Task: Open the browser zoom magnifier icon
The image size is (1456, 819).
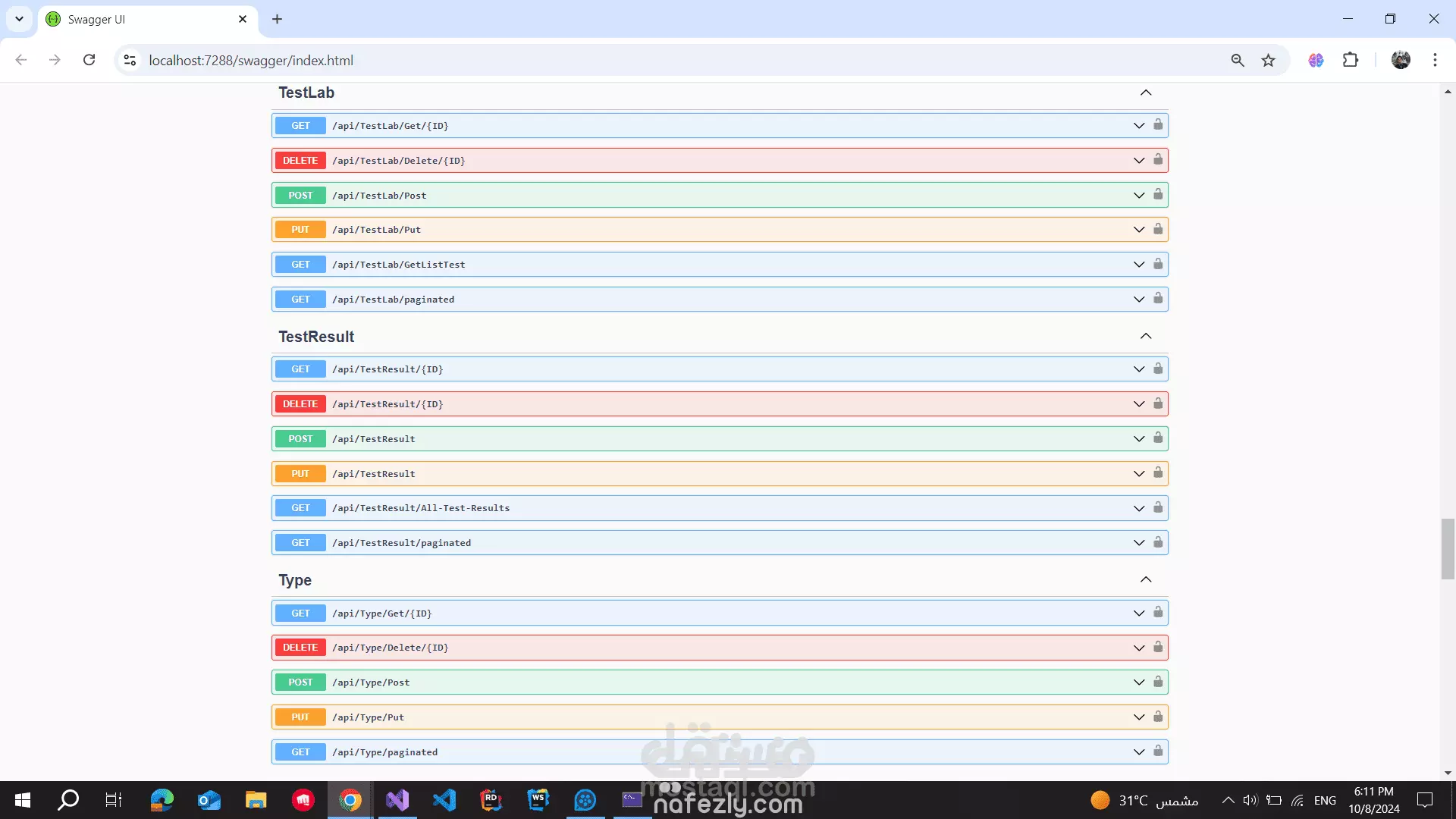Action: tap(1238, 60)
